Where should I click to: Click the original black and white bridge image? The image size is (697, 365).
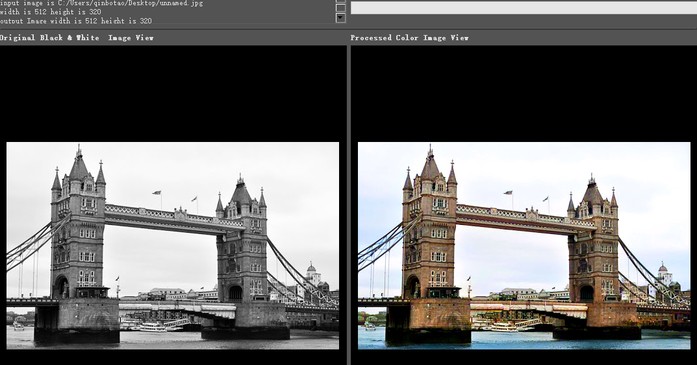(172, 245)
